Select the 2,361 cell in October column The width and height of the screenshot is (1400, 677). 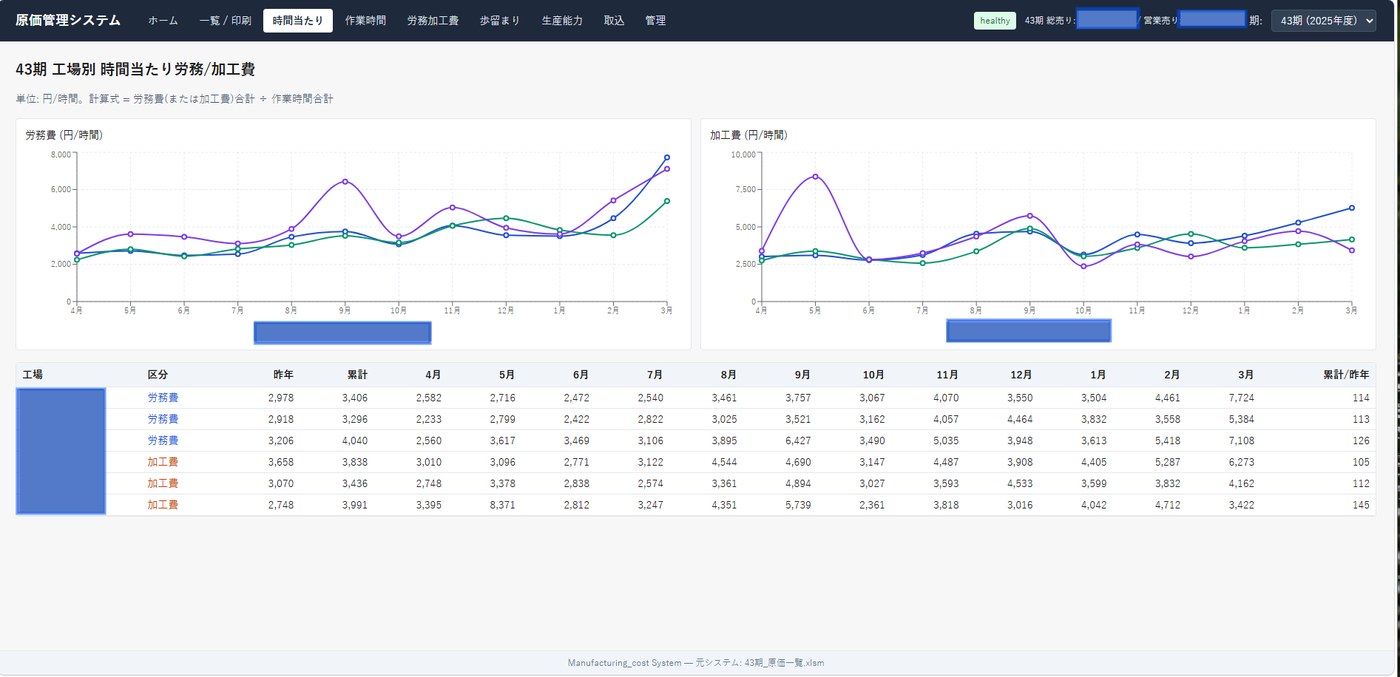pyautogui.click(x=871, y=505)
